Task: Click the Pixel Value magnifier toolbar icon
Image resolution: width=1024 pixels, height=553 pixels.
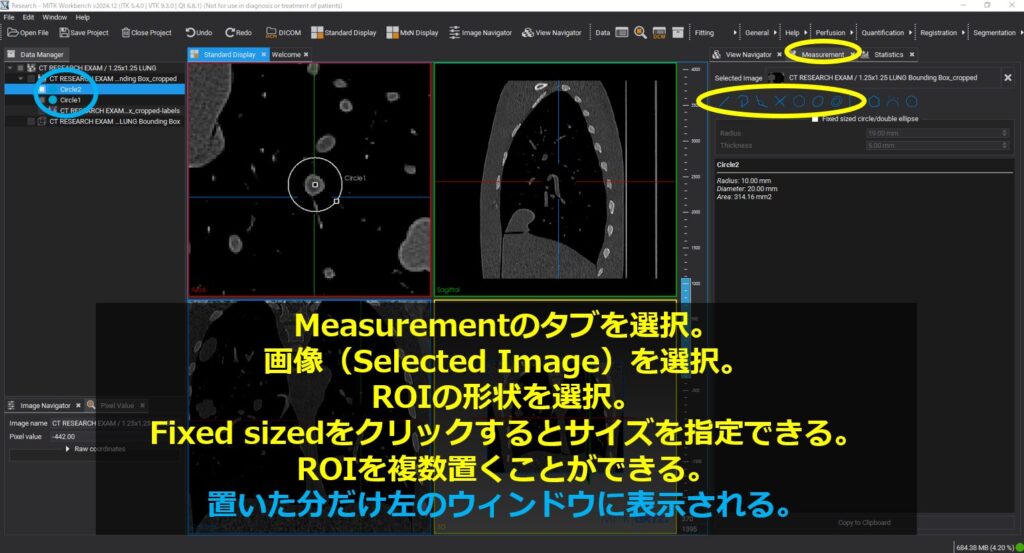Action: tap(640, 32)
